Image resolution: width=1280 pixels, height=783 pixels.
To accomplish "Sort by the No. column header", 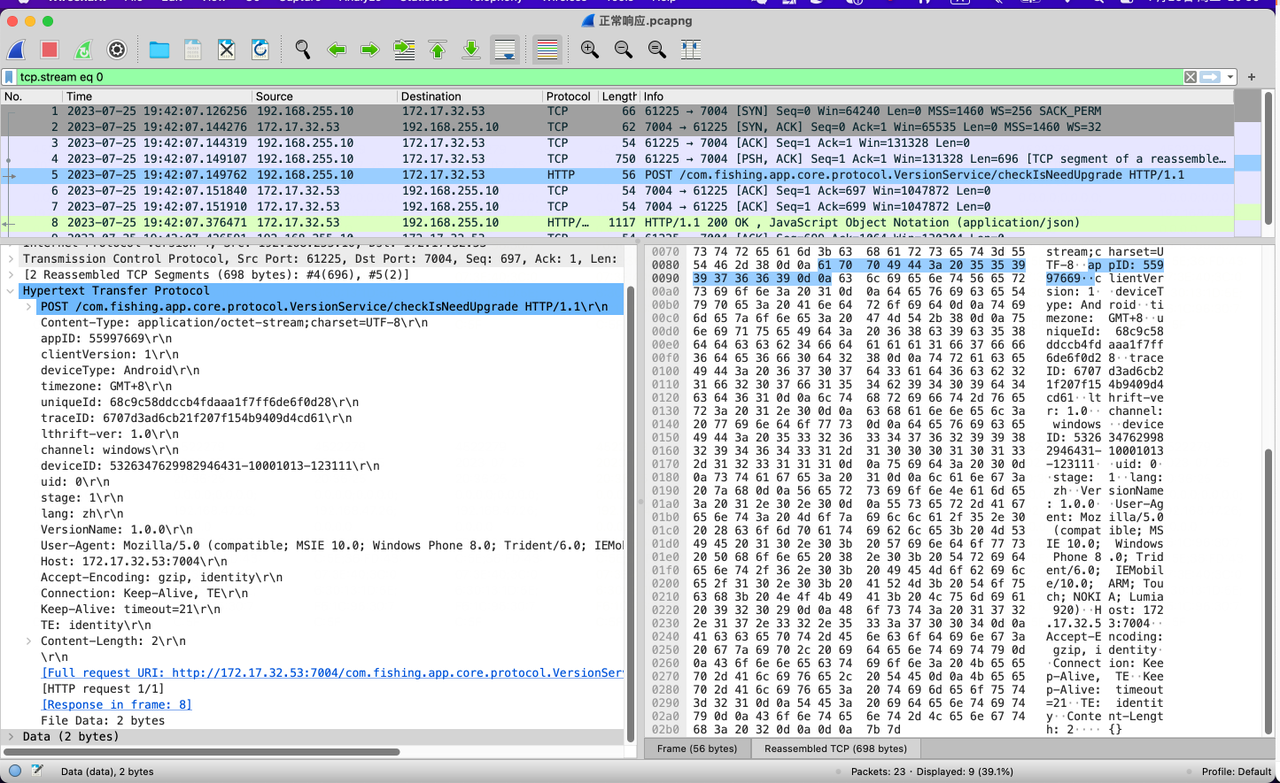I will coord(32,96).
